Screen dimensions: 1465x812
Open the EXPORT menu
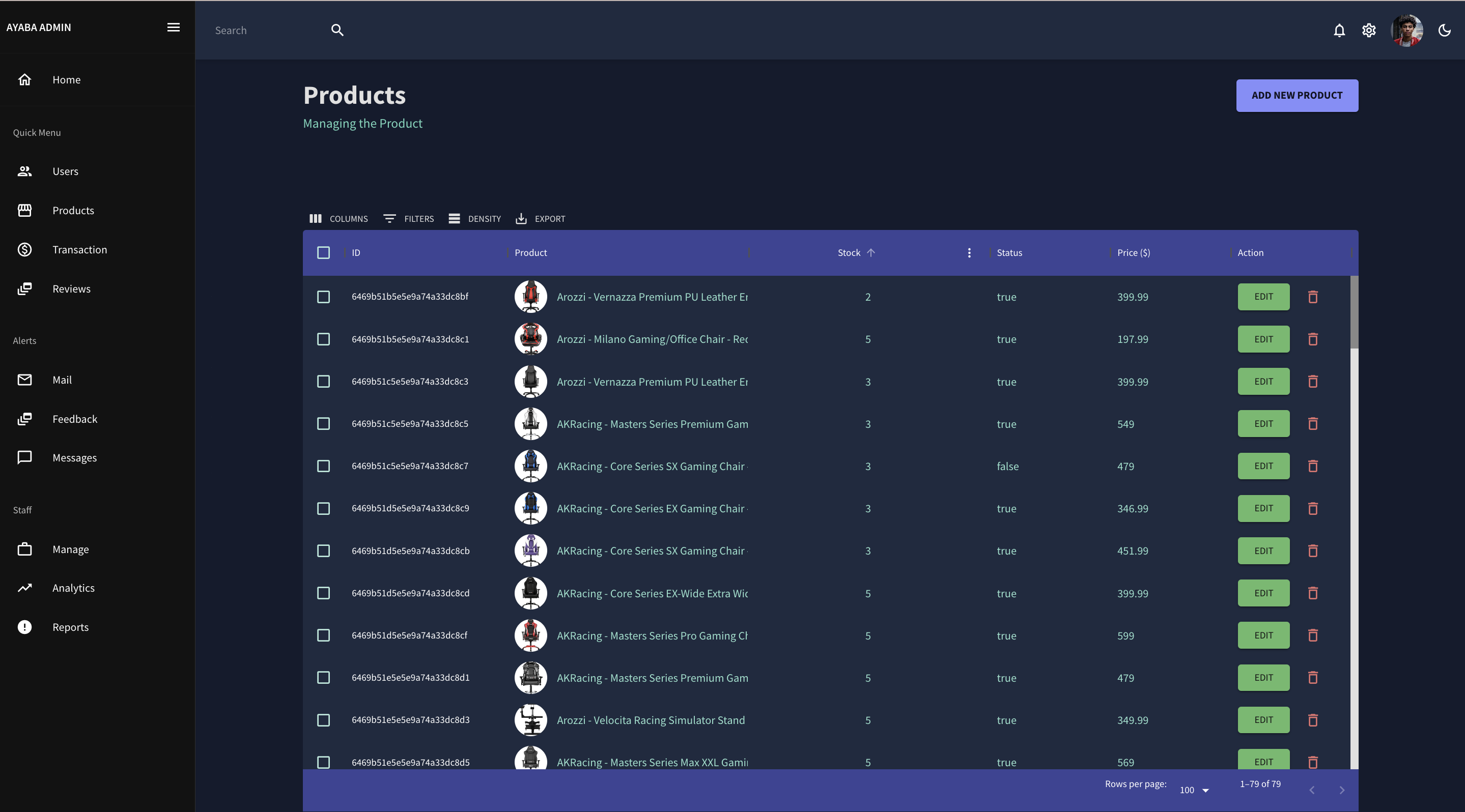tap(540, 219)
